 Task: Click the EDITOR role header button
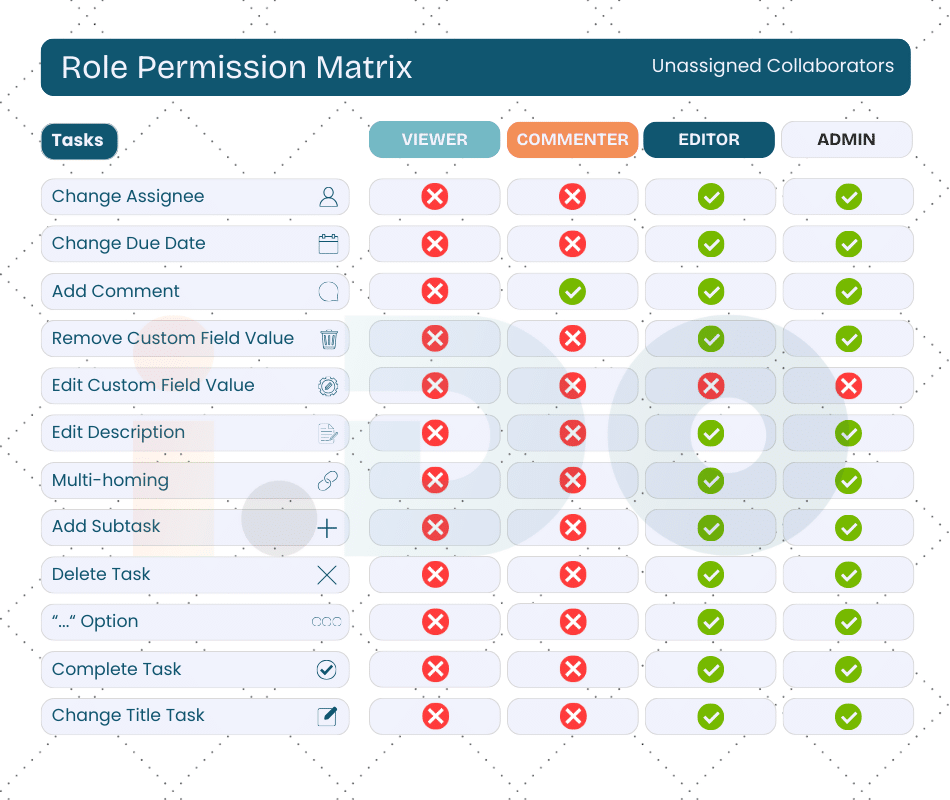coord(709,140)
